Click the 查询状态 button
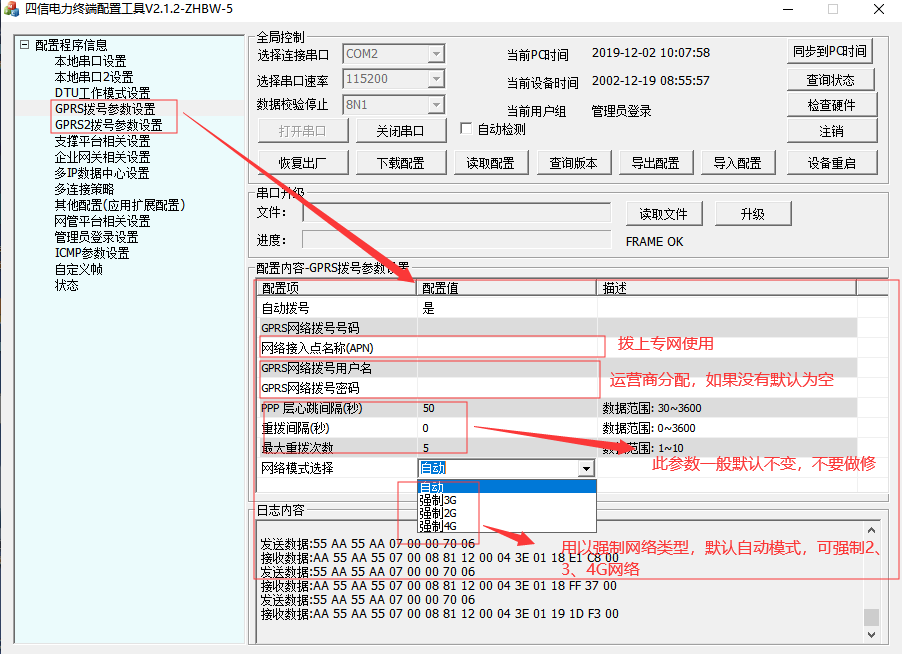Image resolution: width=902 pixels, height=654 pixels. pos(831,80)
